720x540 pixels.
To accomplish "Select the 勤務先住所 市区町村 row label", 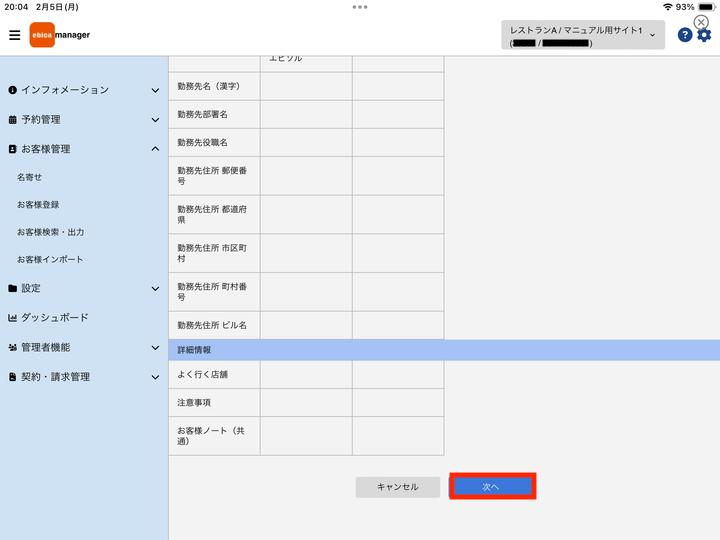I will click(x=212, y=253).
